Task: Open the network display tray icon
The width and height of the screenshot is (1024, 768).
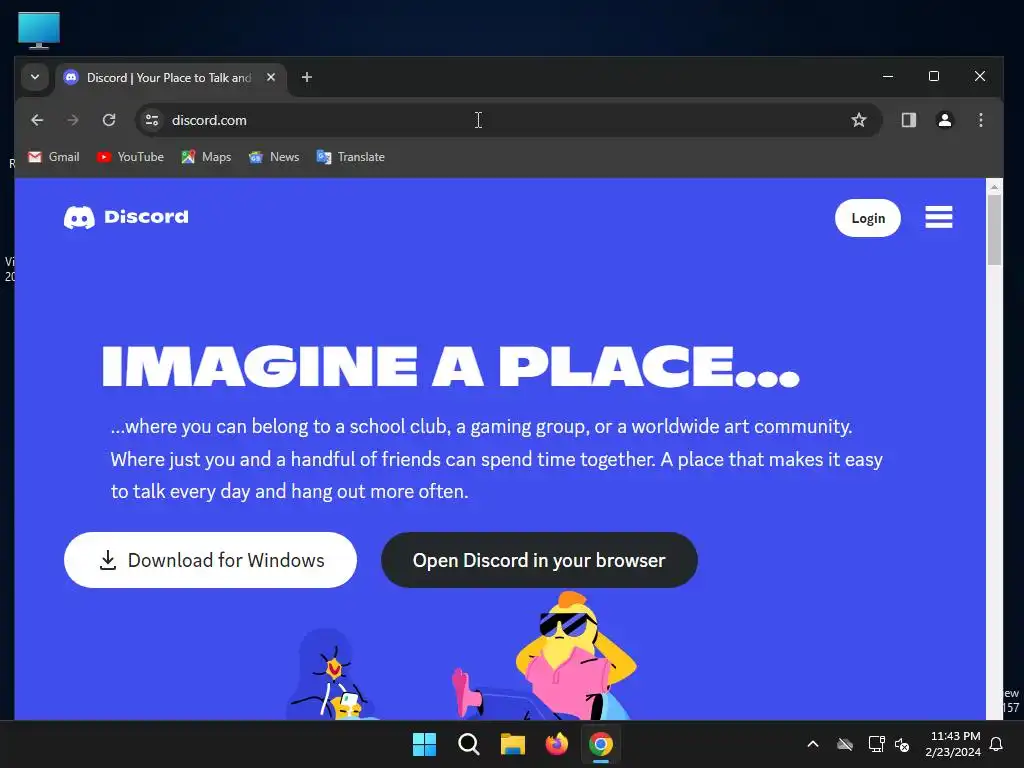Action: (x=876, y=744)
